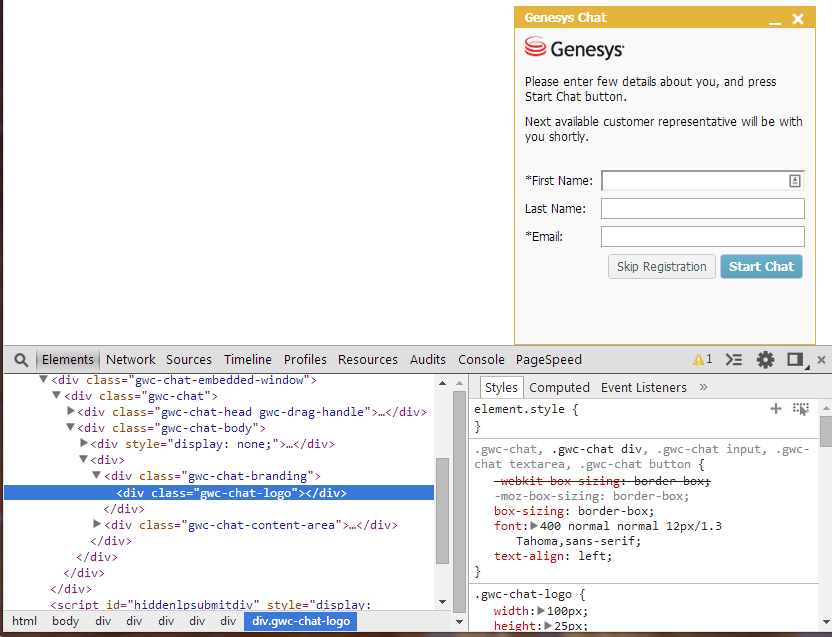
Task: Toggle element state icon in Styles
Action: [x=800, y=409]
